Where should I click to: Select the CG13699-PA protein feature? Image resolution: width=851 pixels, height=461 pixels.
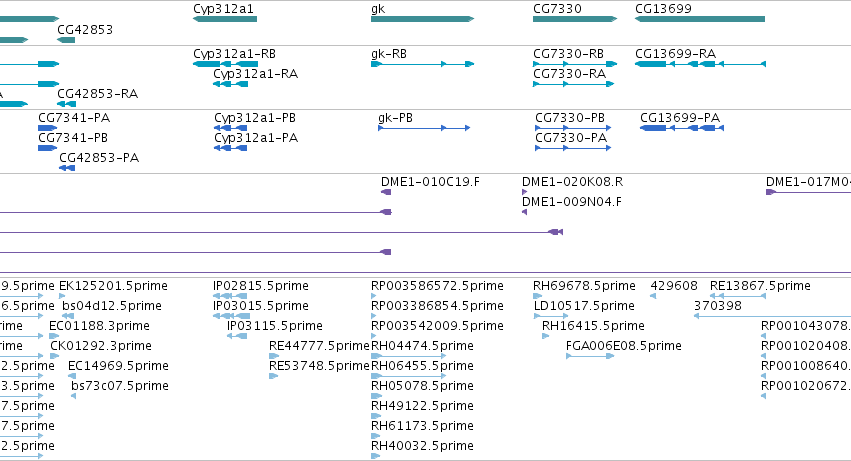tap(682, 128)
